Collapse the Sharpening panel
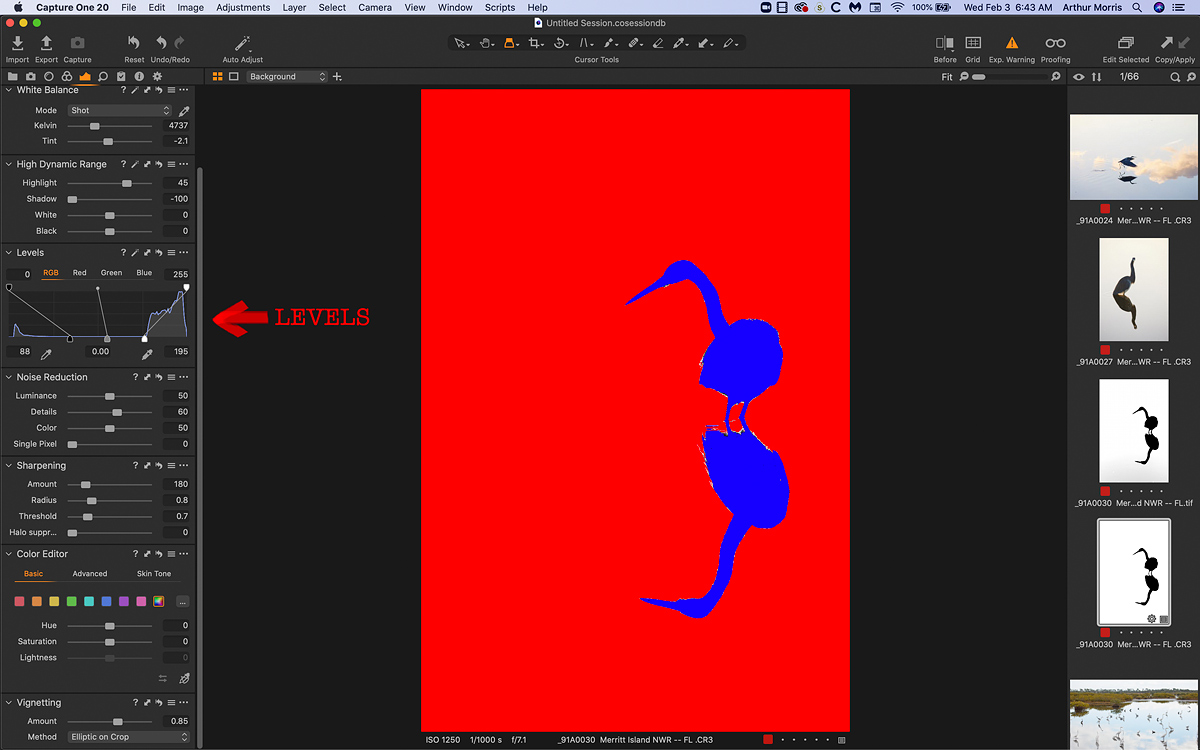The width and height of the screenshot is (1200, 750). (9, 465)
